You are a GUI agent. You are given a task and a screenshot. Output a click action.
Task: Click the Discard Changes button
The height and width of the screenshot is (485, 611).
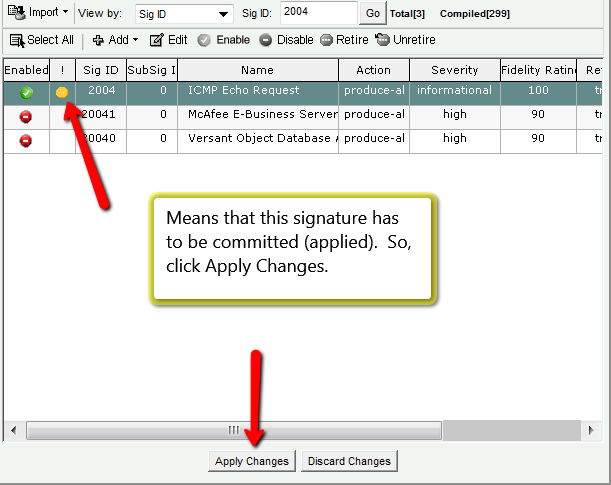tap(349, 461)
